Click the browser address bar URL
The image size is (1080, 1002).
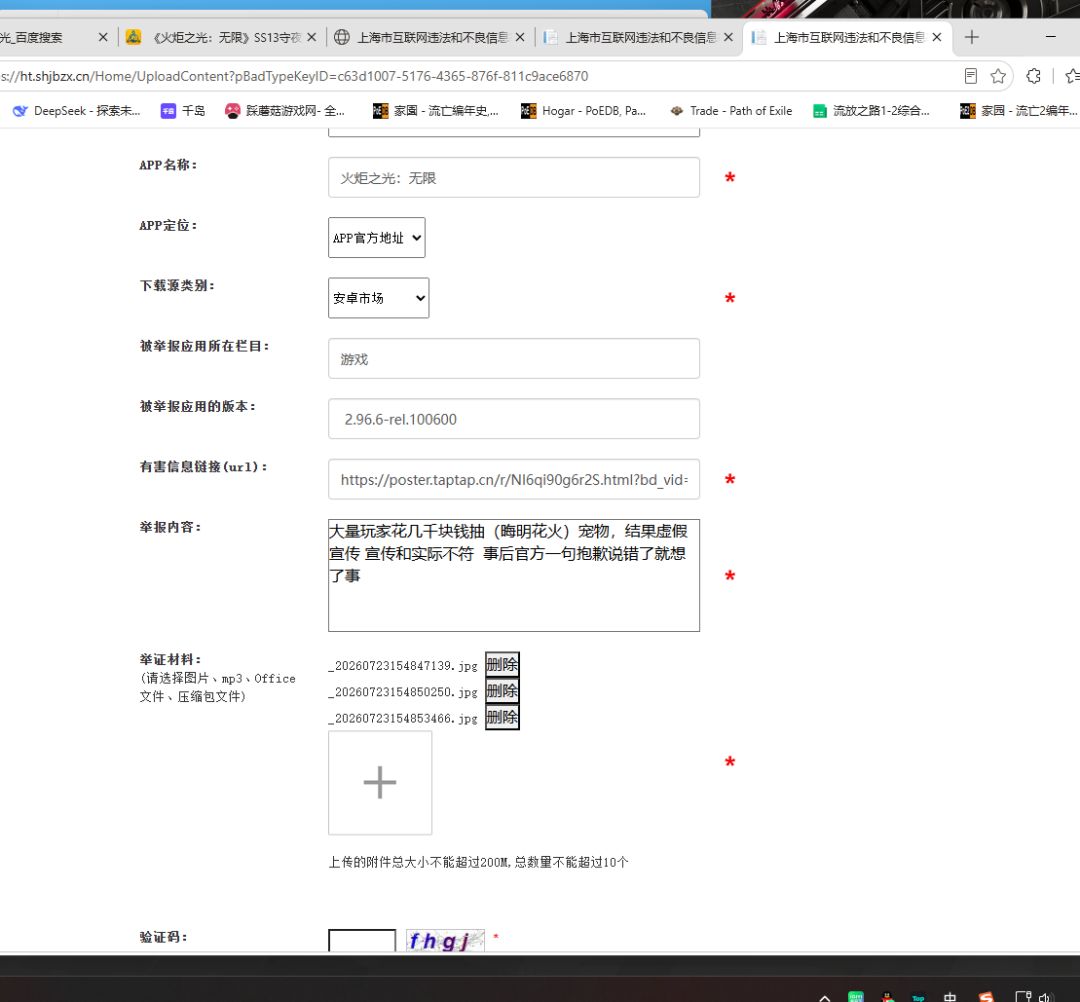click(295, 76)
